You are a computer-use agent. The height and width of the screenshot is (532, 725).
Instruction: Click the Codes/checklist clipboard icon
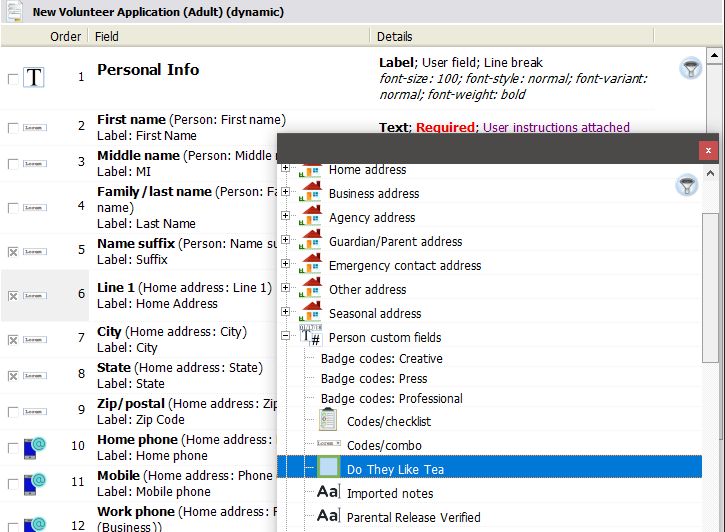coord(328,421)
